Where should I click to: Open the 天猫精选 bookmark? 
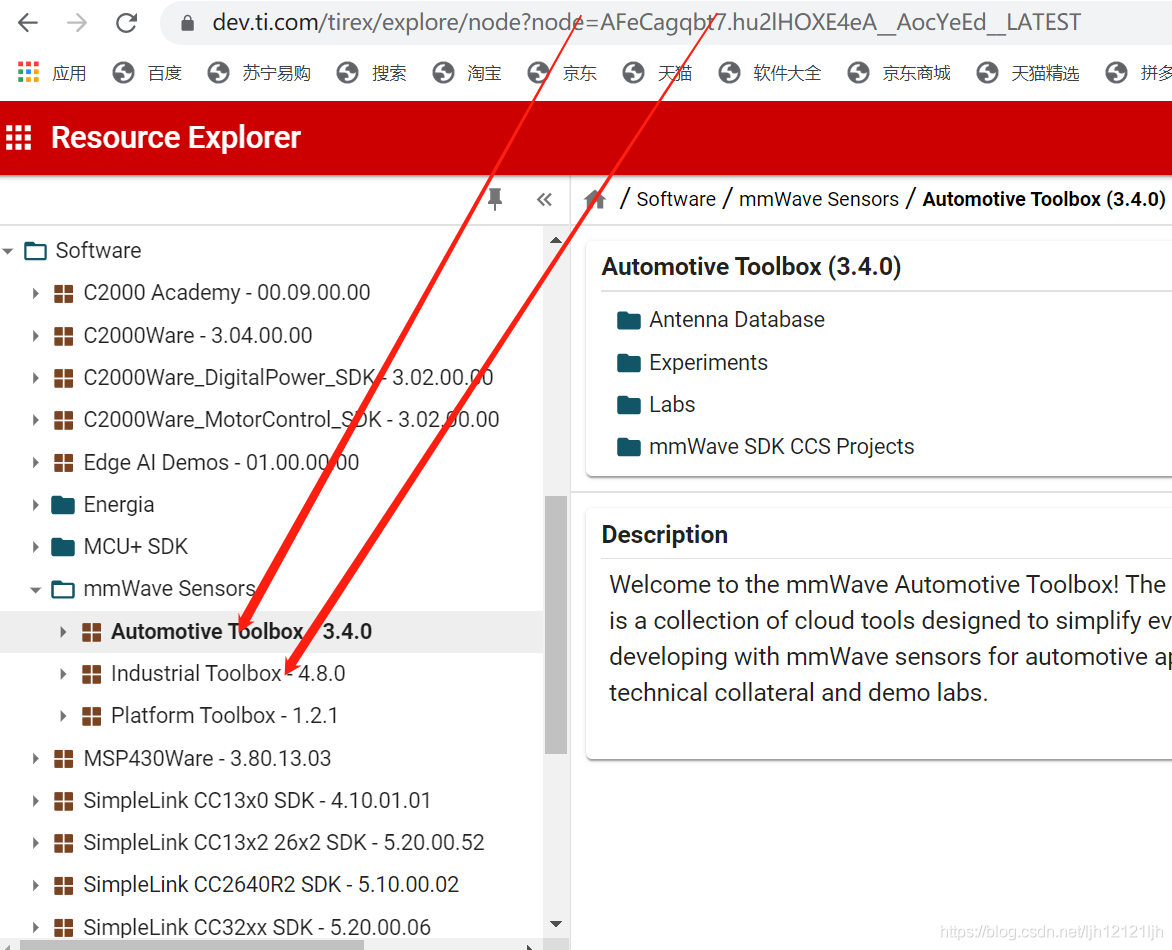click(x=1028, y=73)
